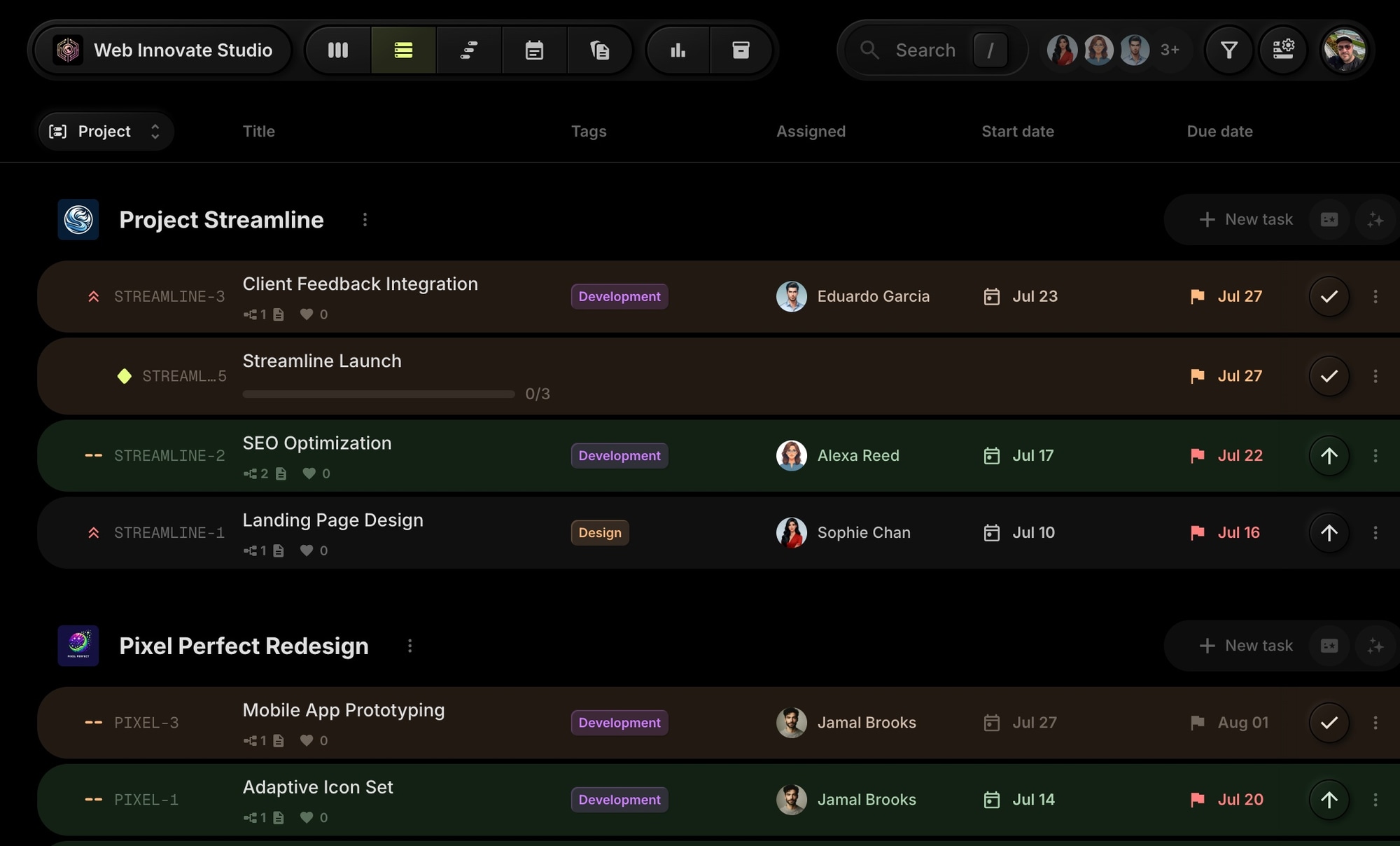
Task: Click the likes heart on SEO Optimization
Action: pos(309,473)
